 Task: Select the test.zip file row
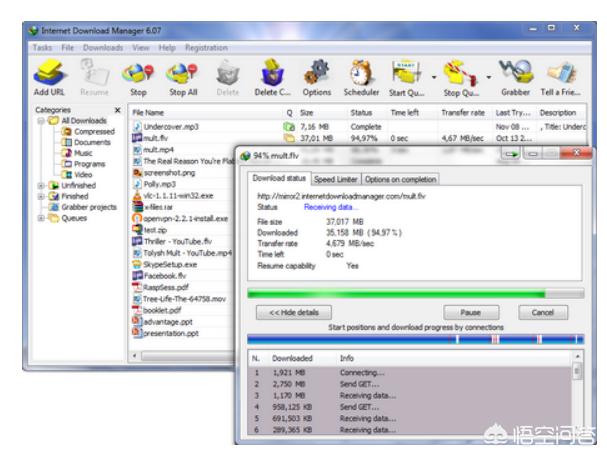point(182,230)
